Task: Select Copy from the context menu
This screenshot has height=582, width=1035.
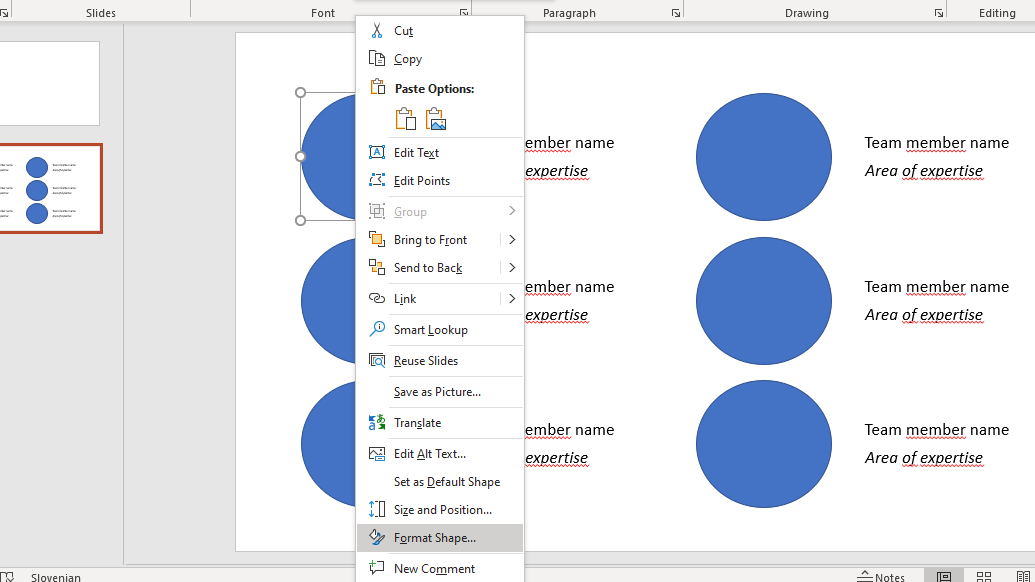Action: click(440, 59)
